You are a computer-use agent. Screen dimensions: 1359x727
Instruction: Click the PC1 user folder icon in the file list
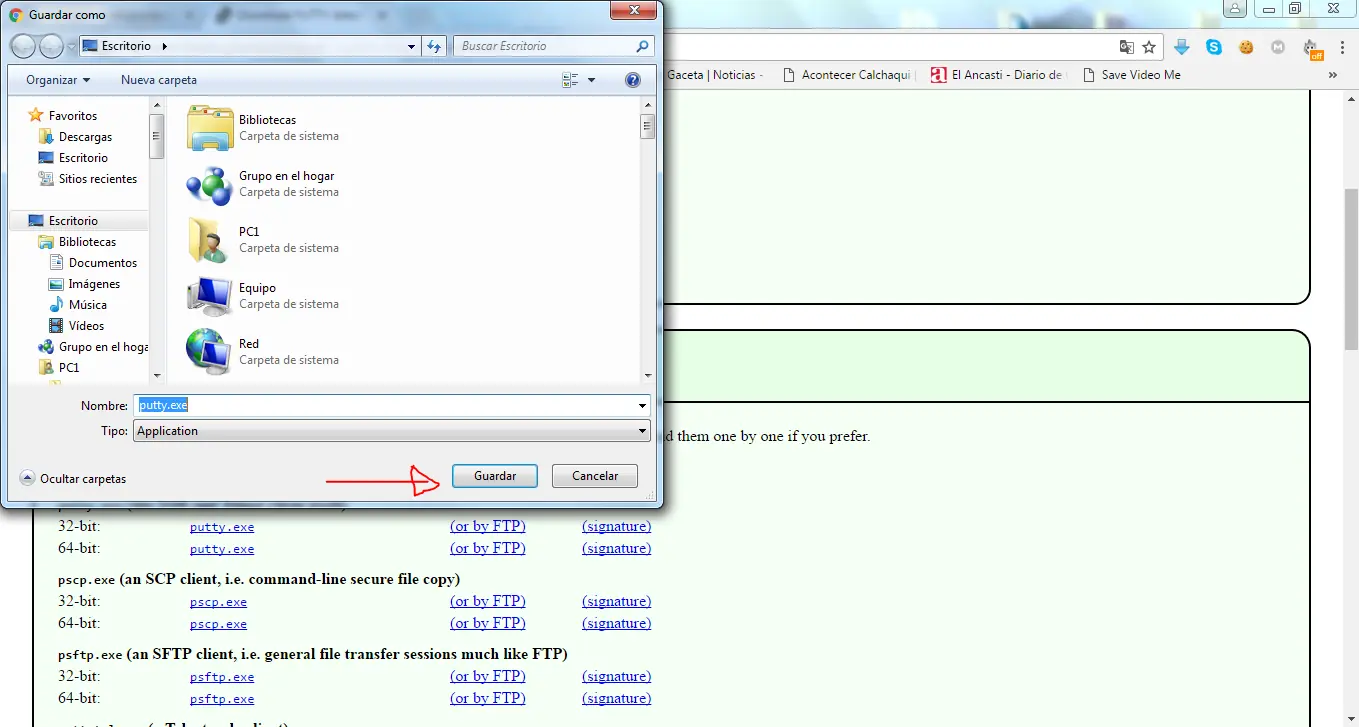coord(209,240)
